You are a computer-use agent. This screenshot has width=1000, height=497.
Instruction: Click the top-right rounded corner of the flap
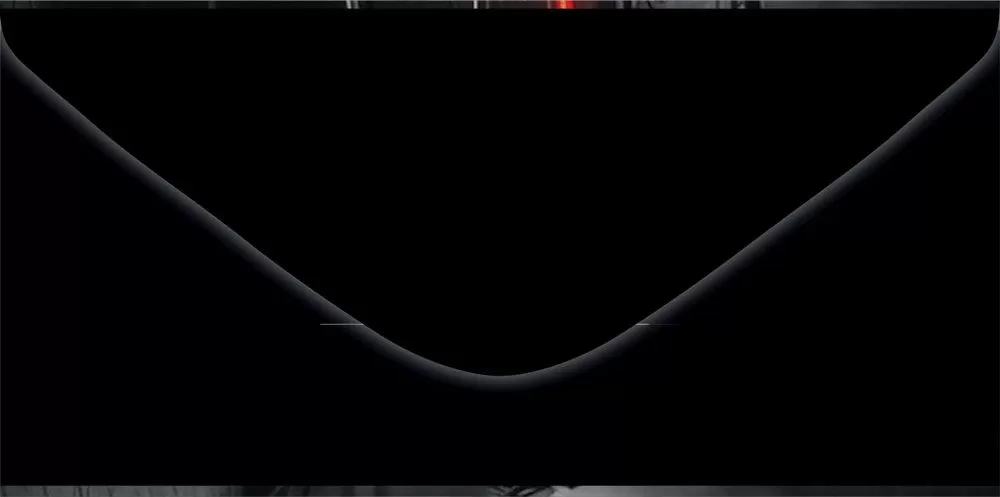click(x=990, y=40)
